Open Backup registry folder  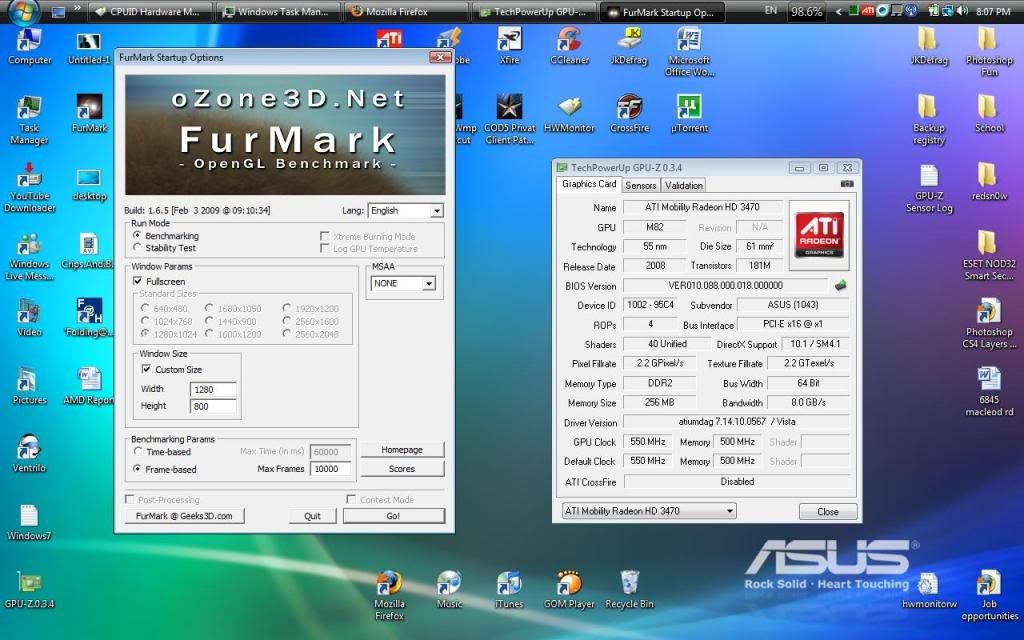point(929,120)
